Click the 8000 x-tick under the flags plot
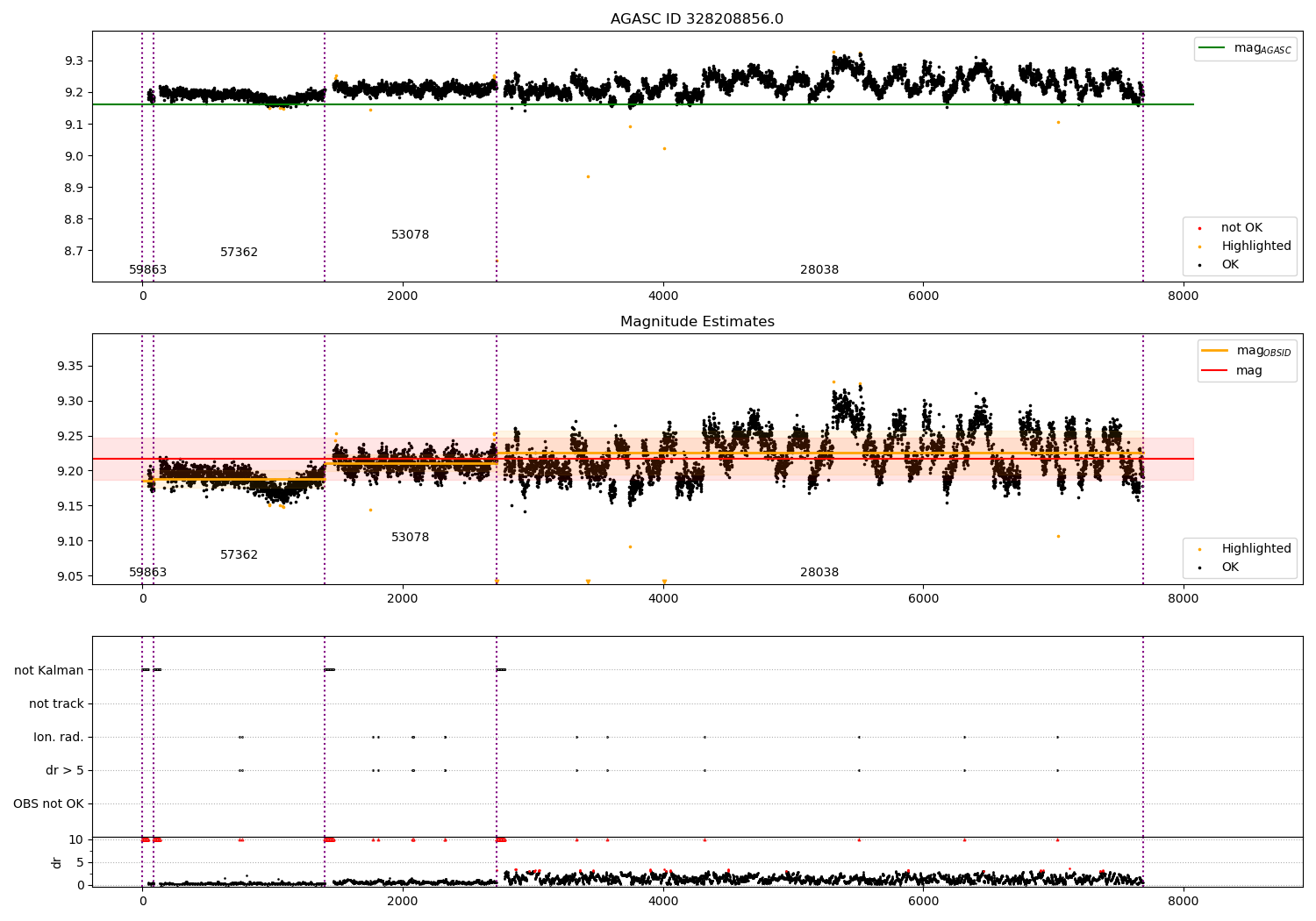 pyautogui.click(x=1183, y=902)
